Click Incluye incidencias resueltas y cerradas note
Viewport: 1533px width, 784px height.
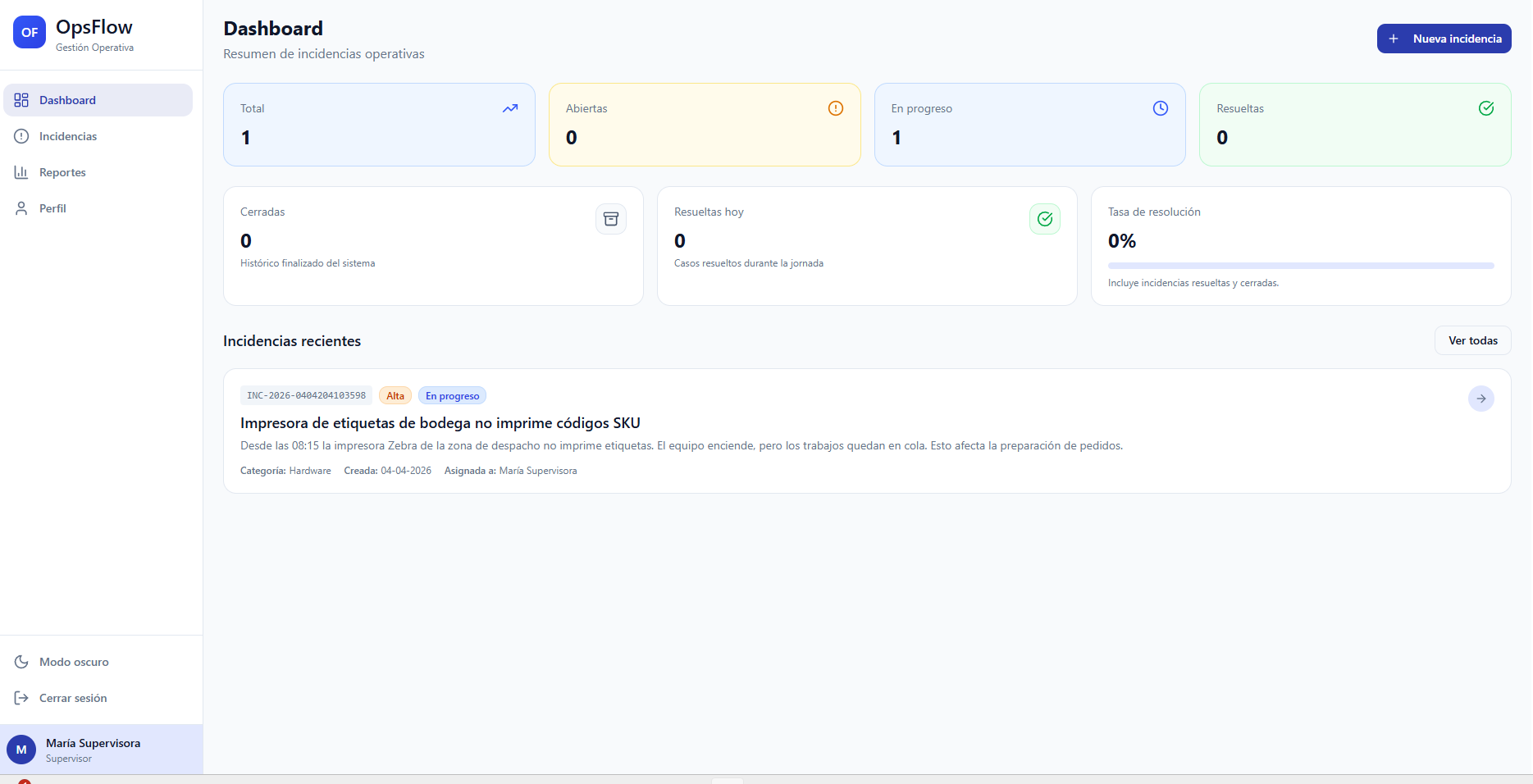(x=1193, y=283)
